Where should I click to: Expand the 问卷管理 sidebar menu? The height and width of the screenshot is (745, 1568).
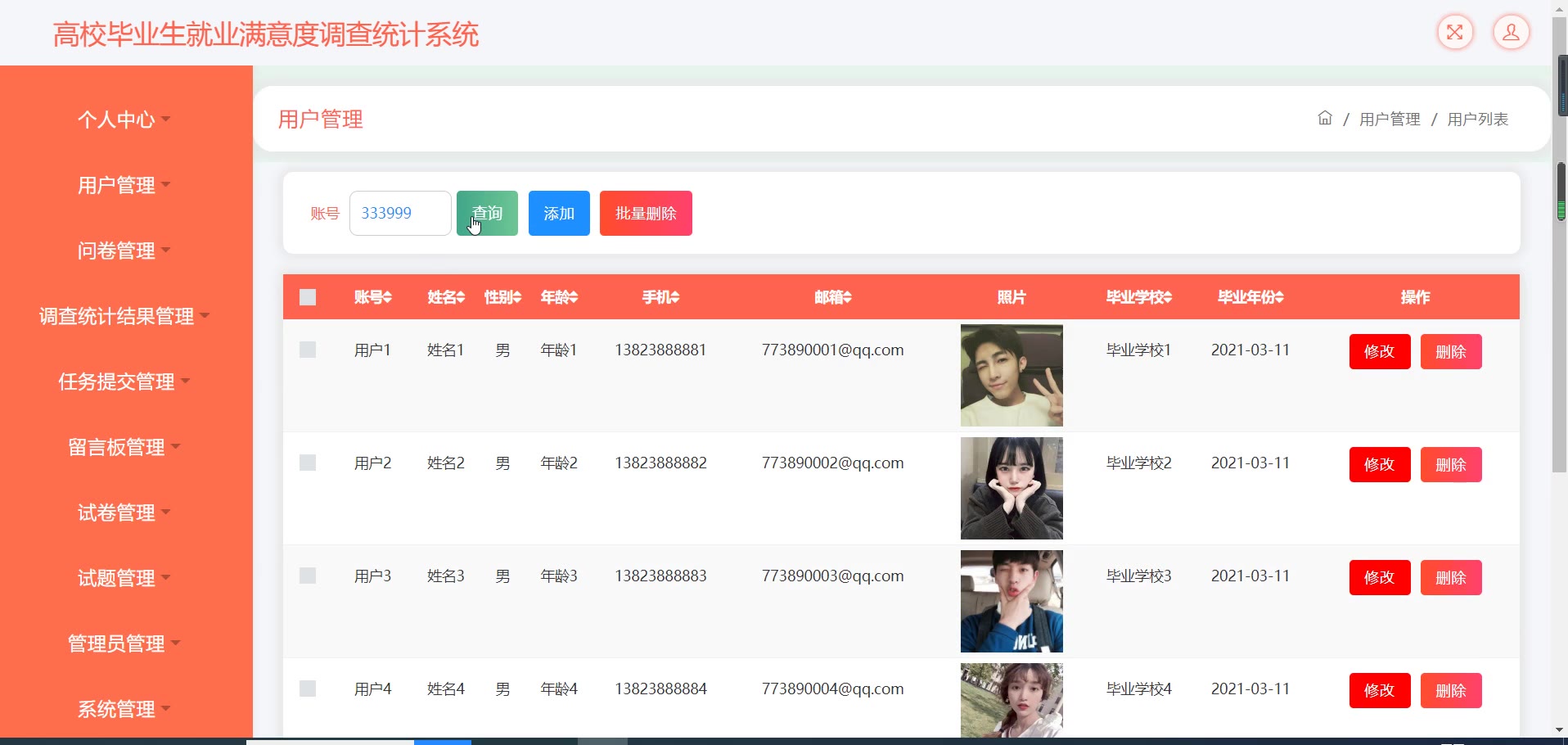click(x=124, y=251)
